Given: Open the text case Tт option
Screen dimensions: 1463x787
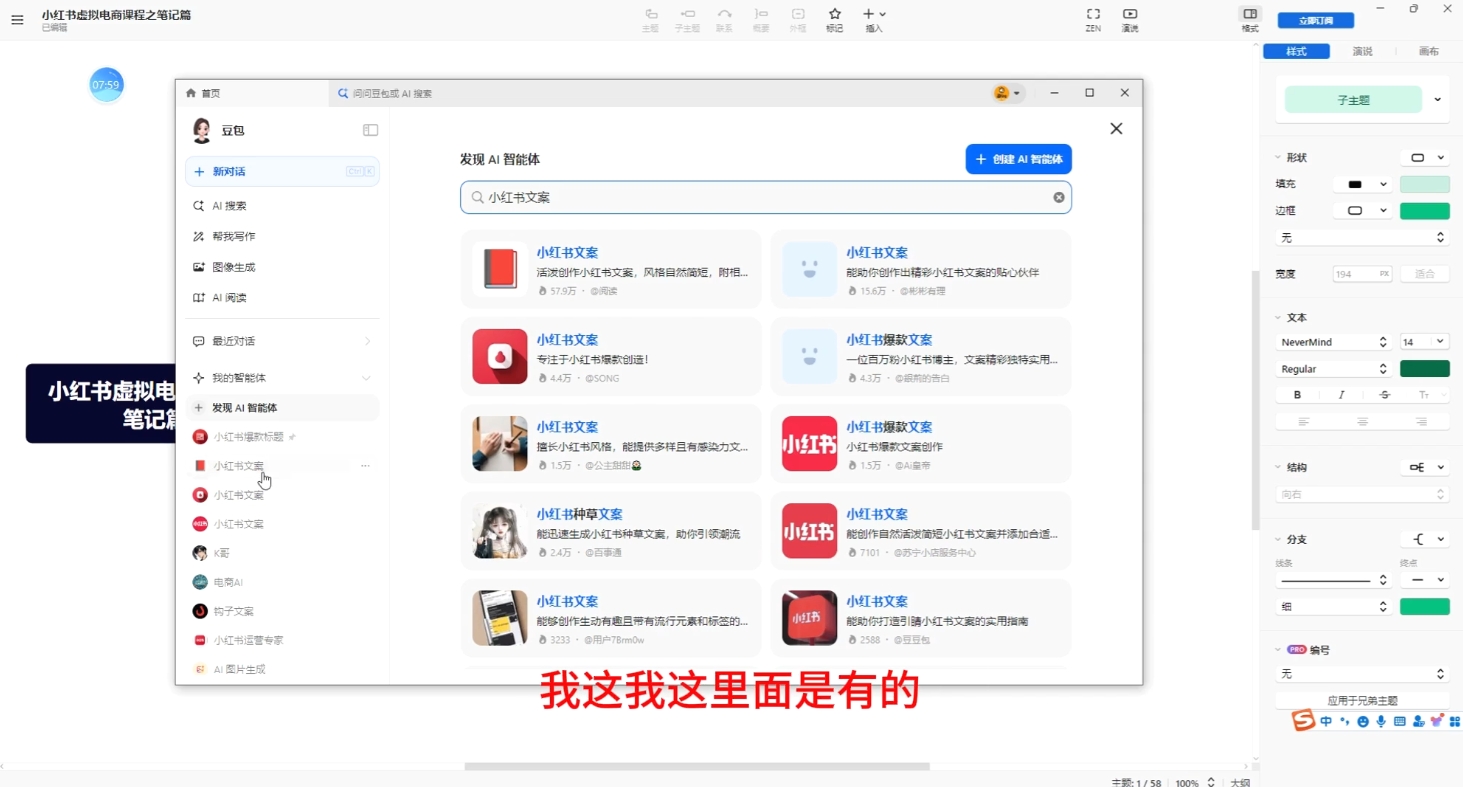Looking at the screenshot, I should click(x=1424, y=395).
